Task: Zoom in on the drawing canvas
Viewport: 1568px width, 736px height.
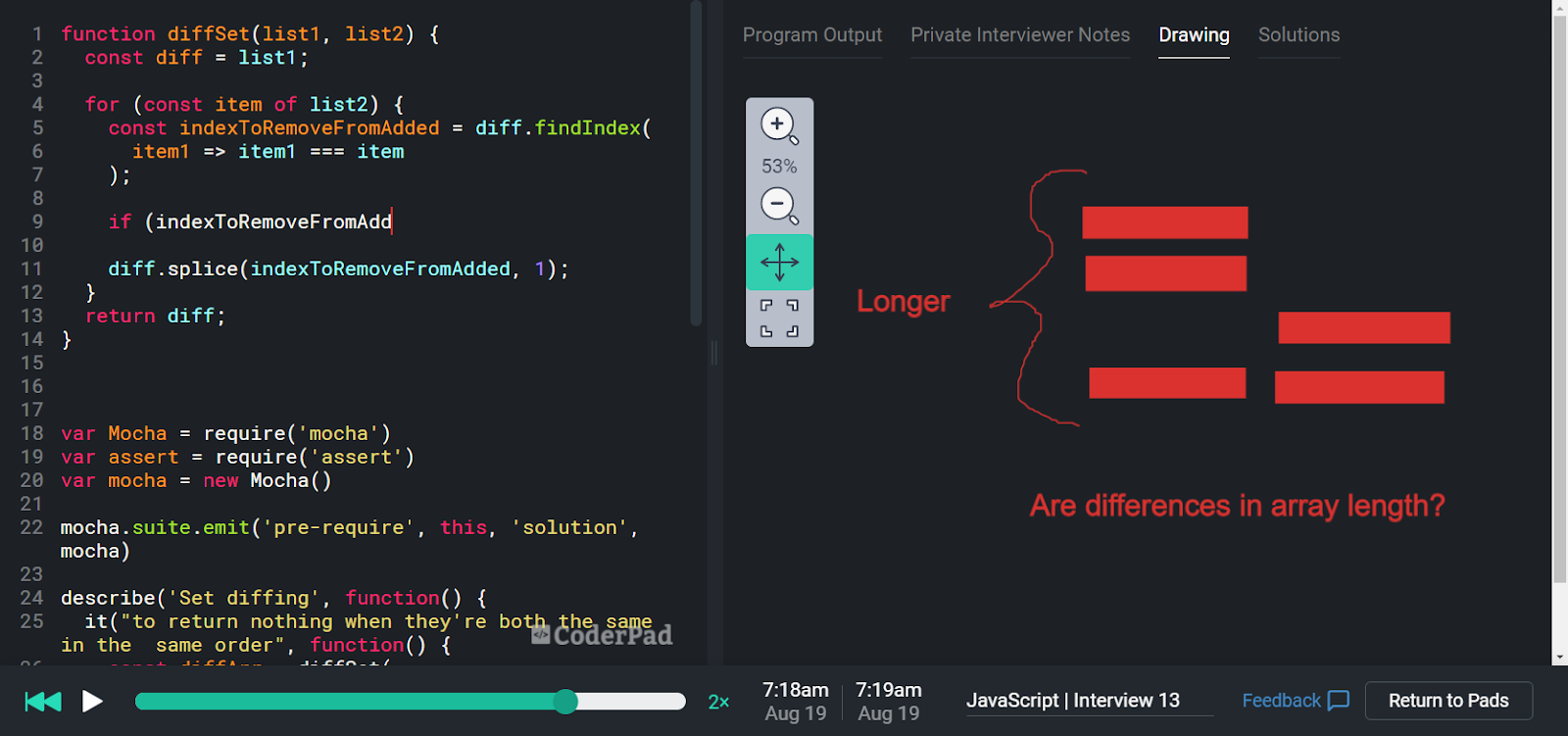Action: coord(779,125)
